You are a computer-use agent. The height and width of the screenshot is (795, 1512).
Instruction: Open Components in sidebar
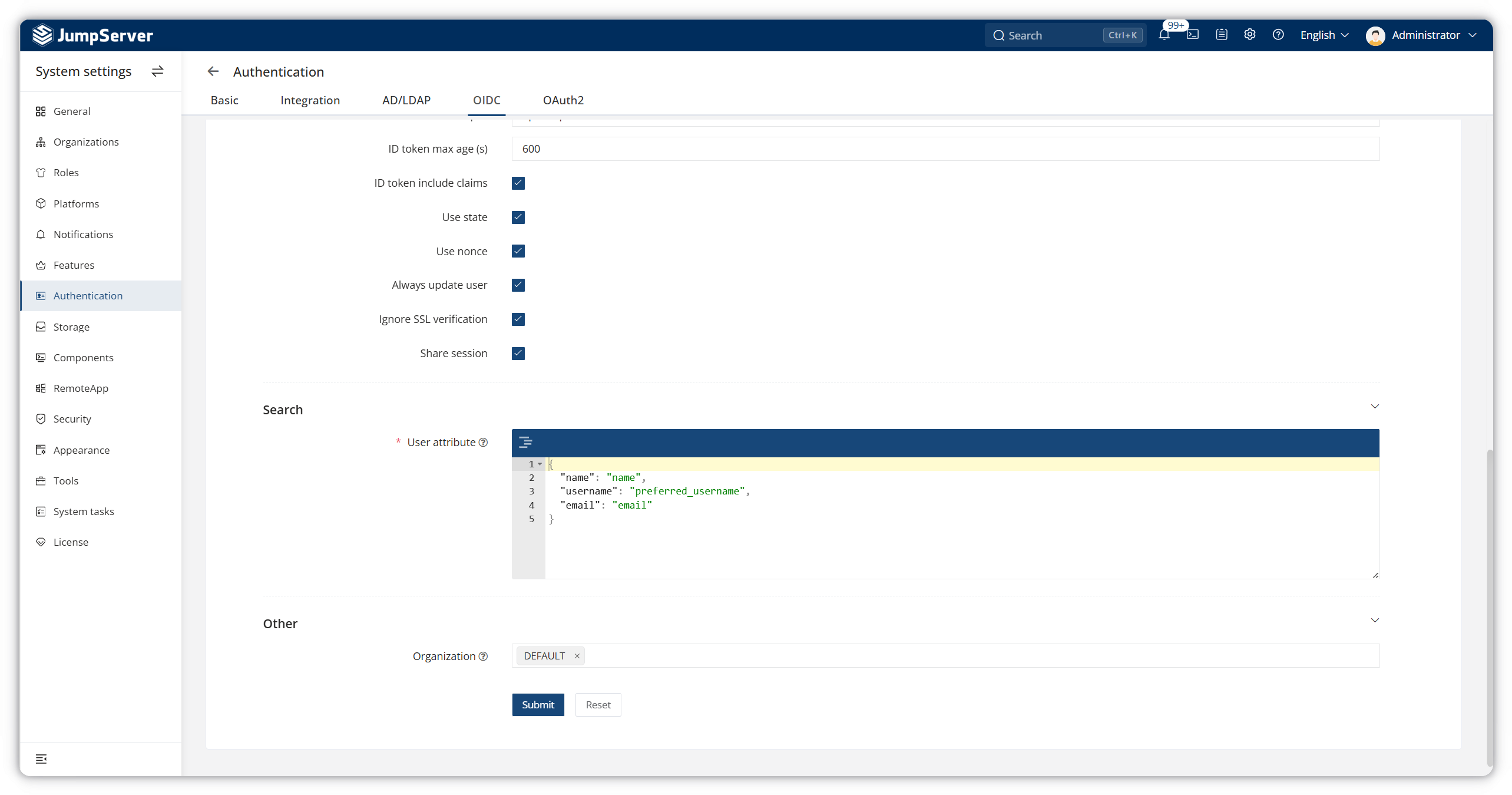[101, 358]
